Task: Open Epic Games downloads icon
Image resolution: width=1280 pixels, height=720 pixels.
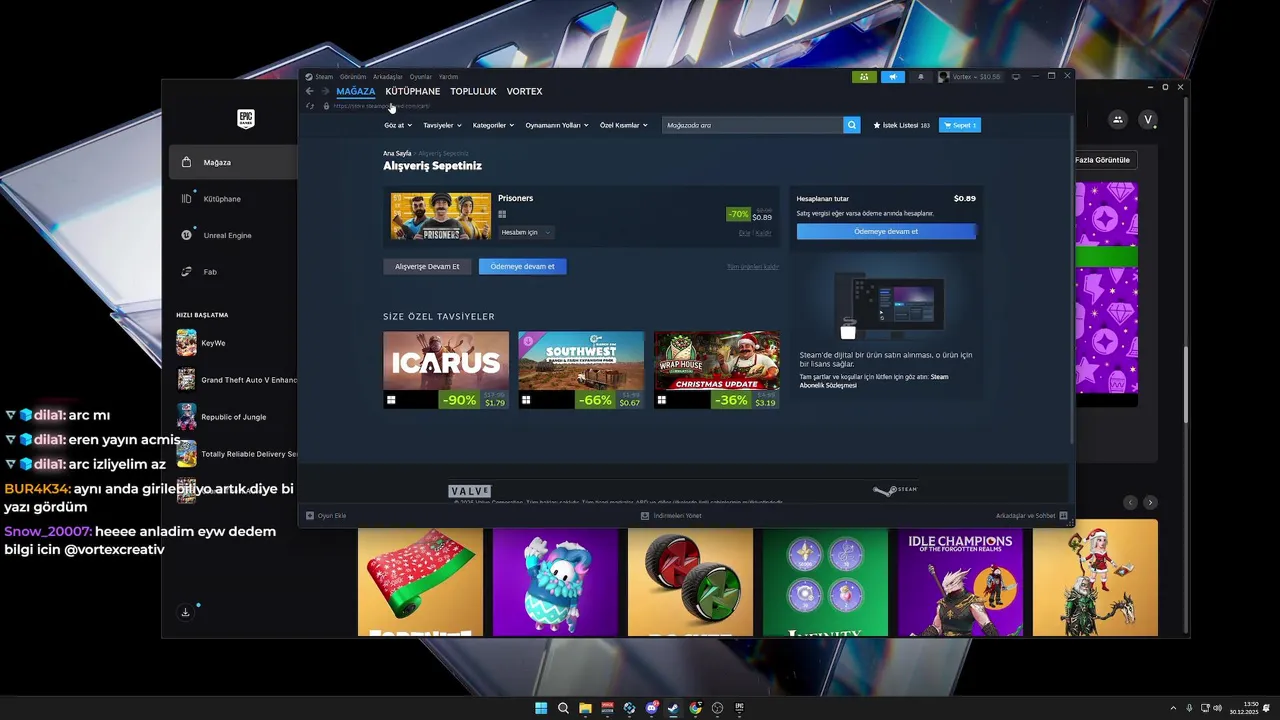Action: (x=186, y=612)
